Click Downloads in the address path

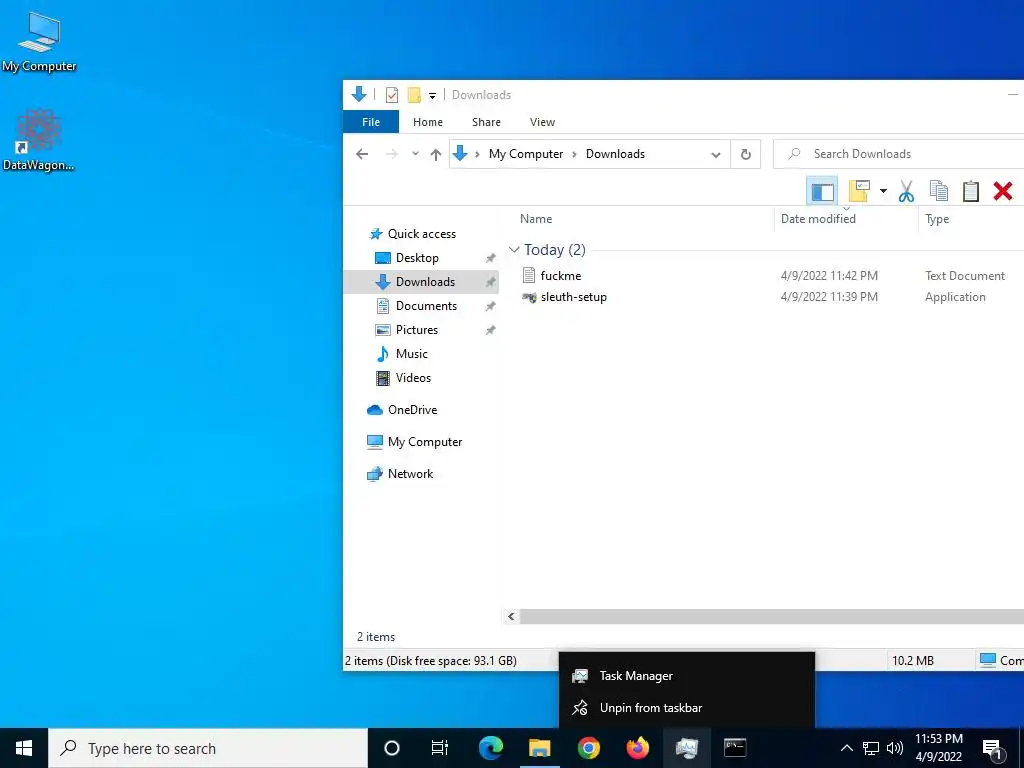click(615, 154)
